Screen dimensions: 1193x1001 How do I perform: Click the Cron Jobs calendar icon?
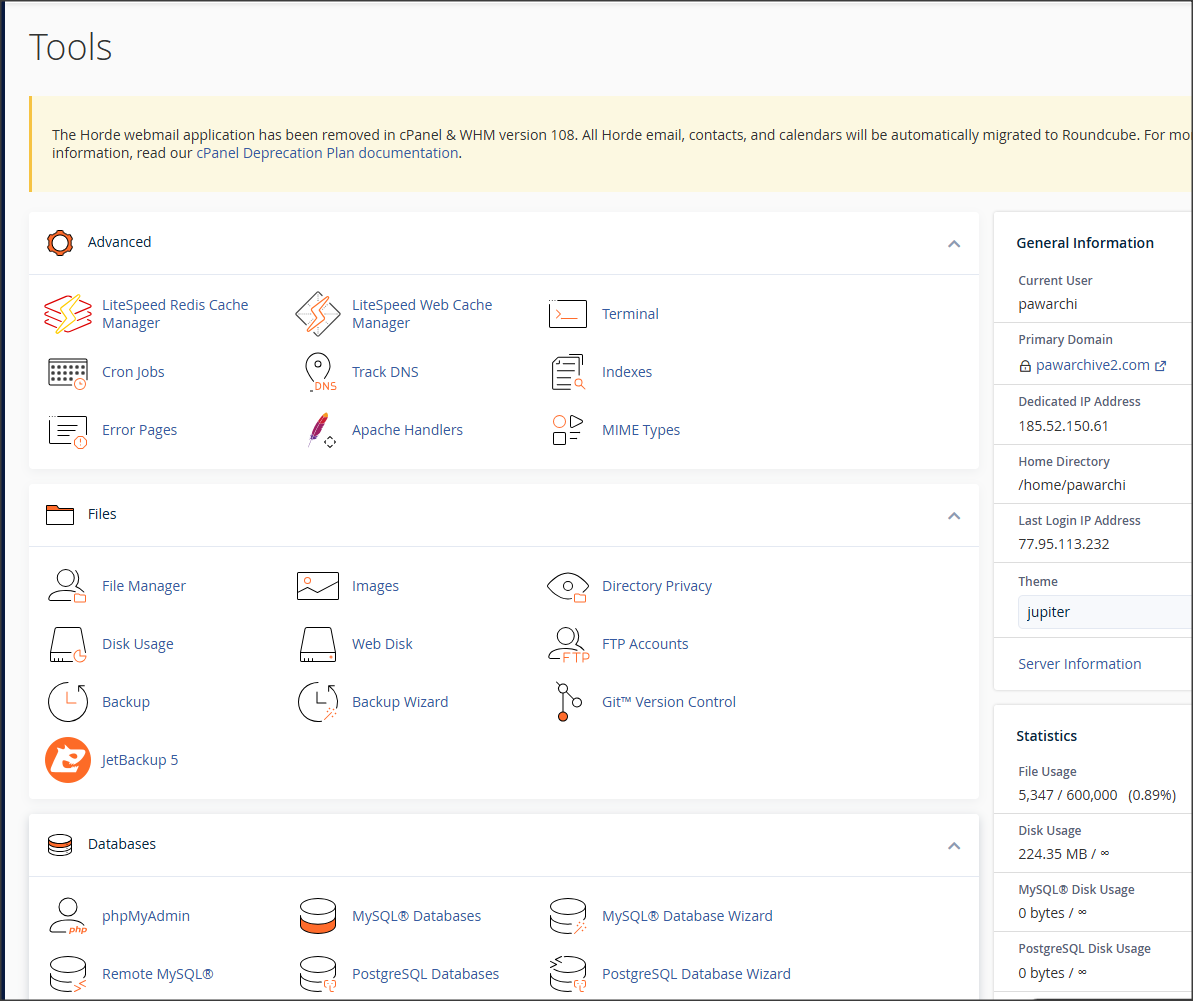[67, 372]
